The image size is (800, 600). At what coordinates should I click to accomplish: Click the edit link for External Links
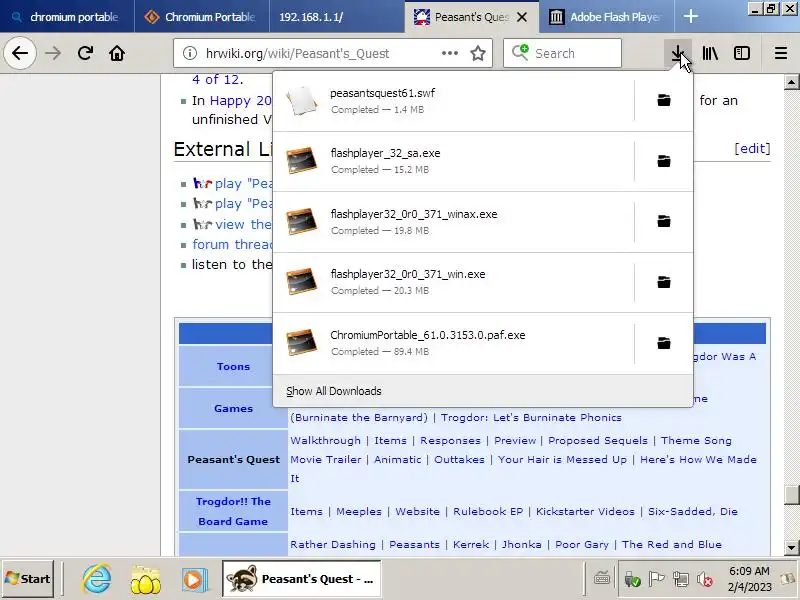(752, 148)
